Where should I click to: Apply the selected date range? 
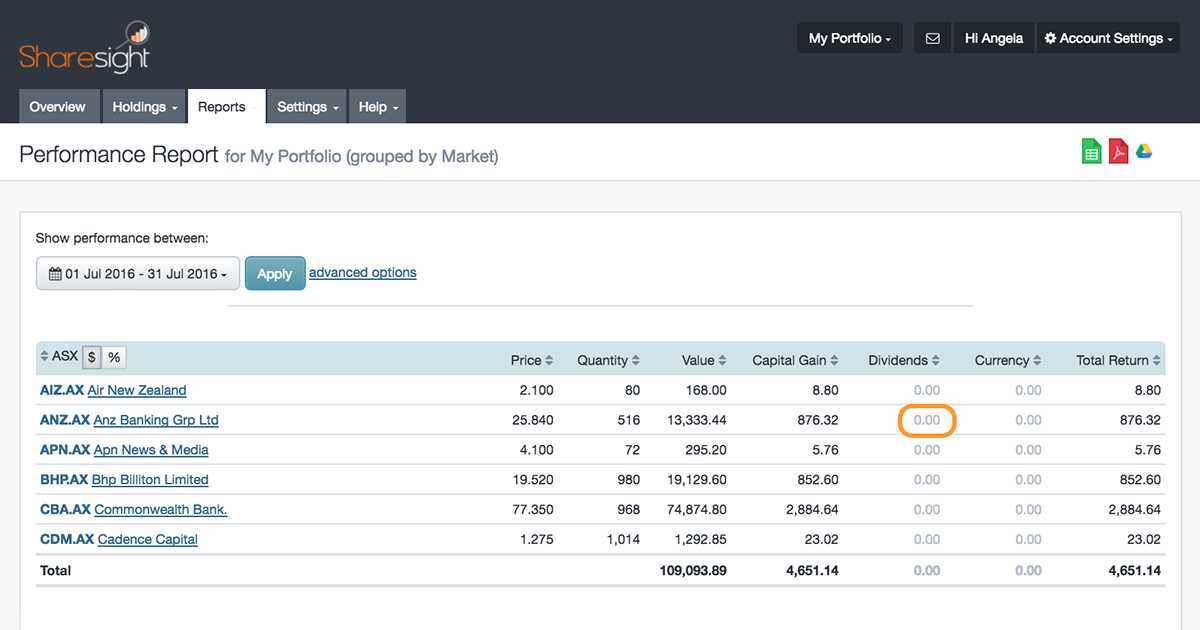coord(274,272)
